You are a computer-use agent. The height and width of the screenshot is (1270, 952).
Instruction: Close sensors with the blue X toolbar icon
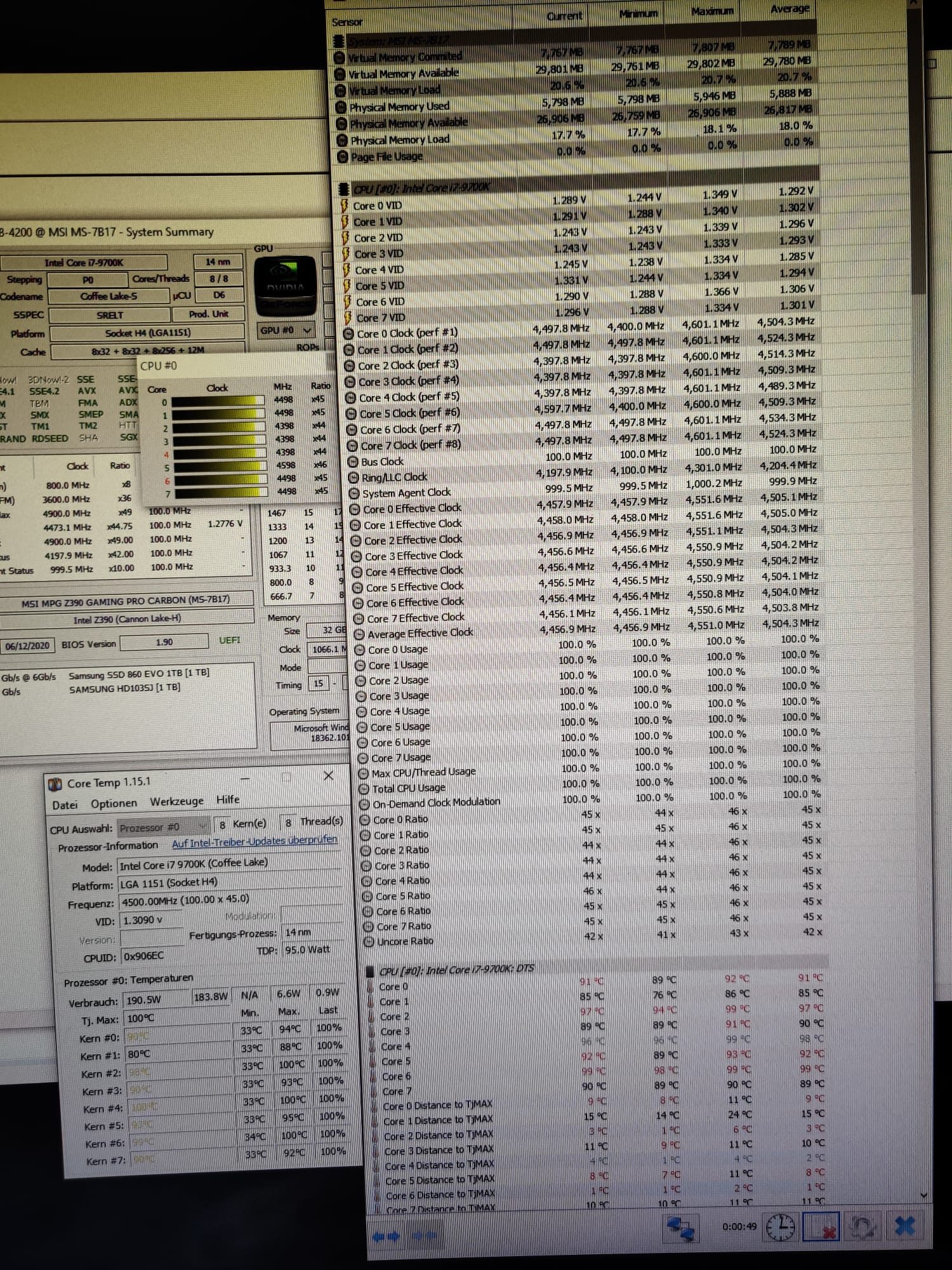(904, 1226)
